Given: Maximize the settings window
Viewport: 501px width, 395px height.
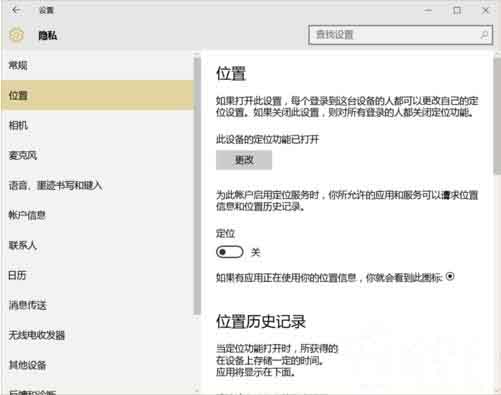Looking at the screenshot, I should click(457, 11).
